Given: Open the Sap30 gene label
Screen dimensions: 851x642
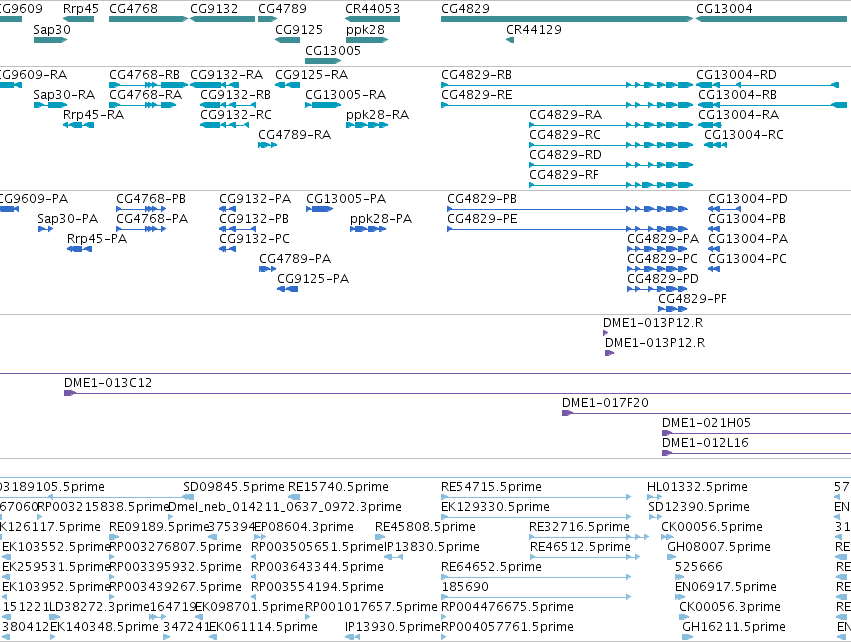Looking at the screenshot, I should pos(52,30).
